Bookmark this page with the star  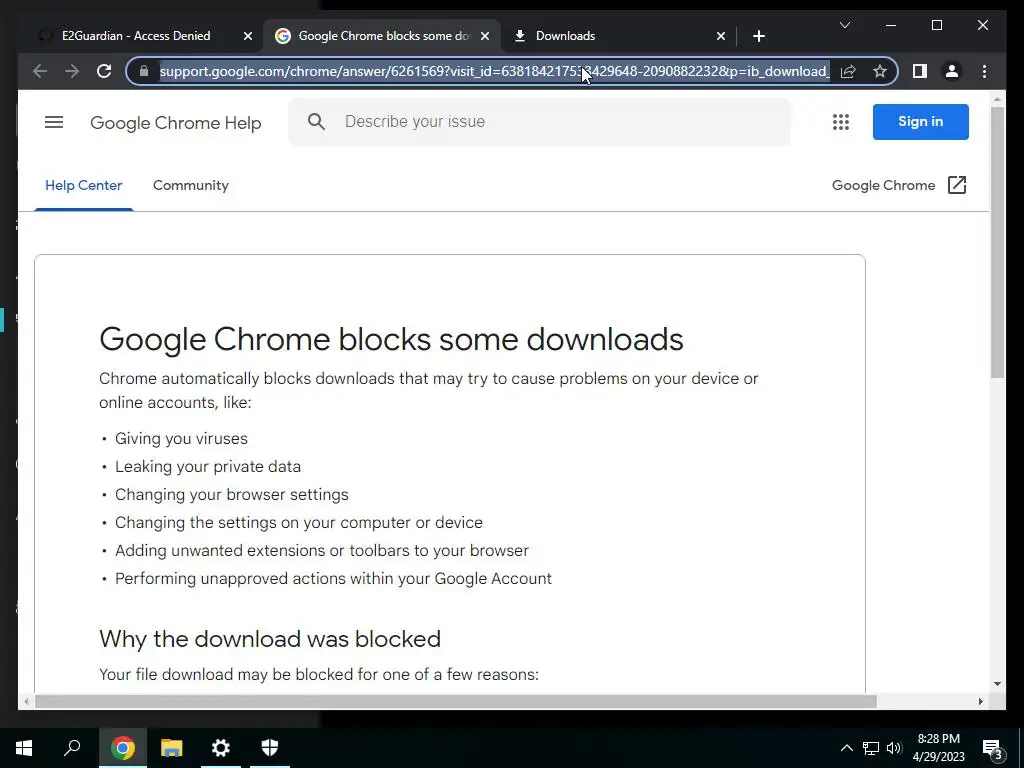880,71
